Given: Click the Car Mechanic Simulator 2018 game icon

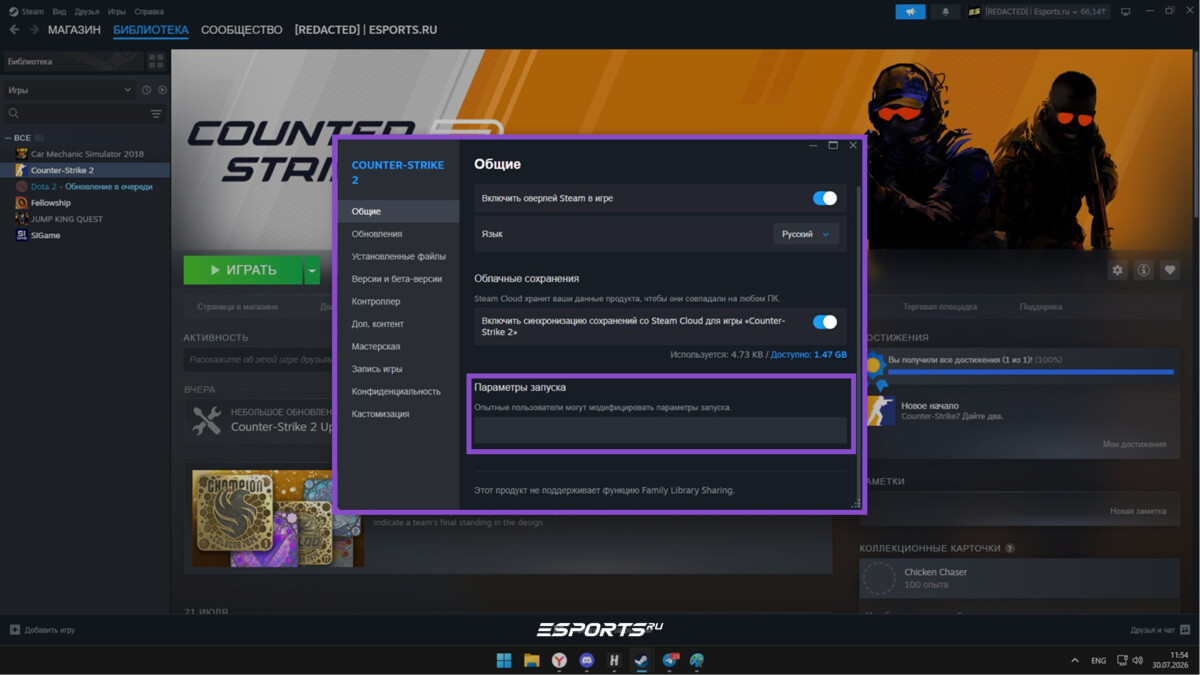Looking at the screenshot, I should 21,154.
